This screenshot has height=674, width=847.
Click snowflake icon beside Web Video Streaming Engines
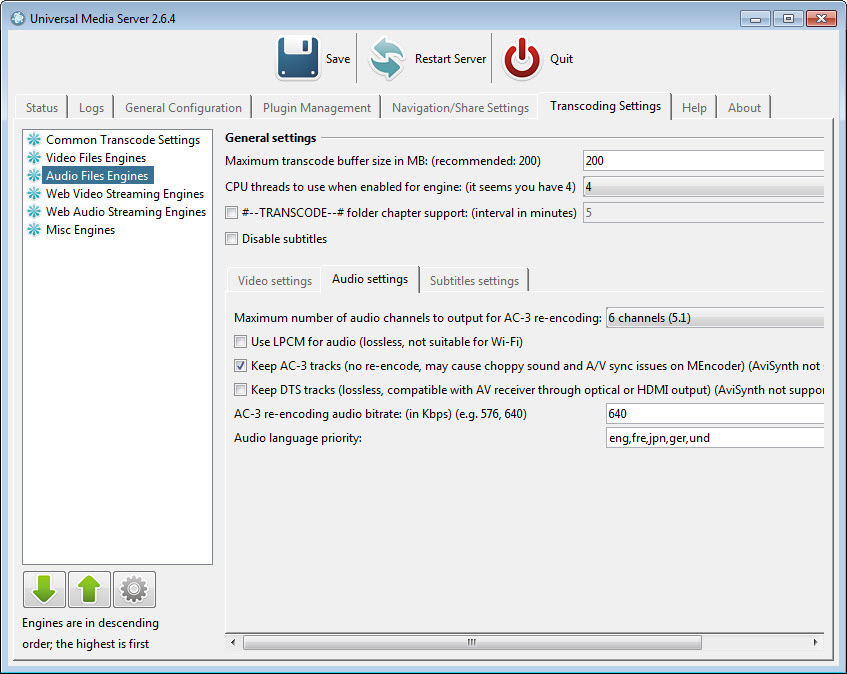(x=34, y=193)
